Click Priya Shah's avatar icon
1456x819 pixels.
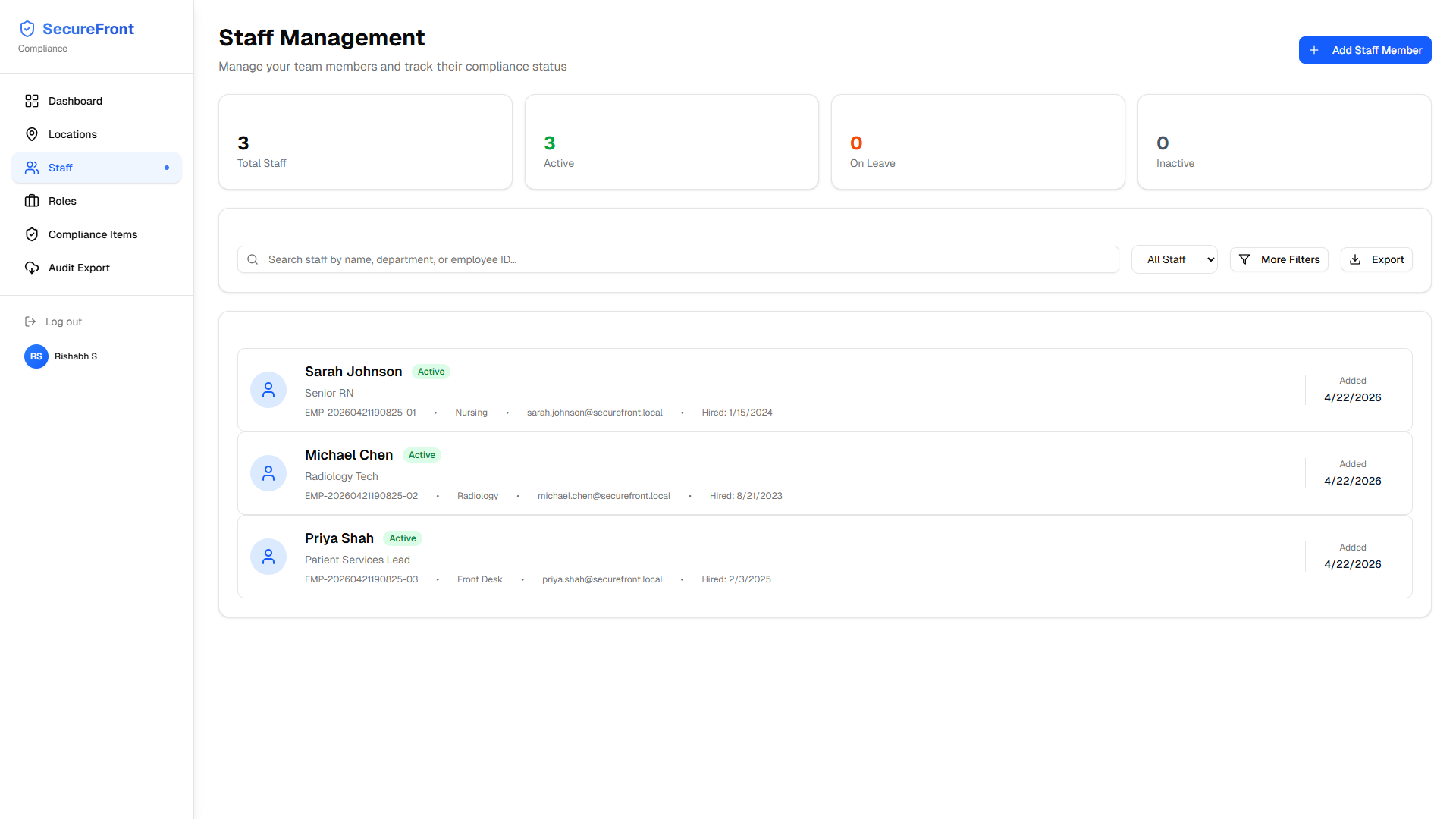(268, 557)
